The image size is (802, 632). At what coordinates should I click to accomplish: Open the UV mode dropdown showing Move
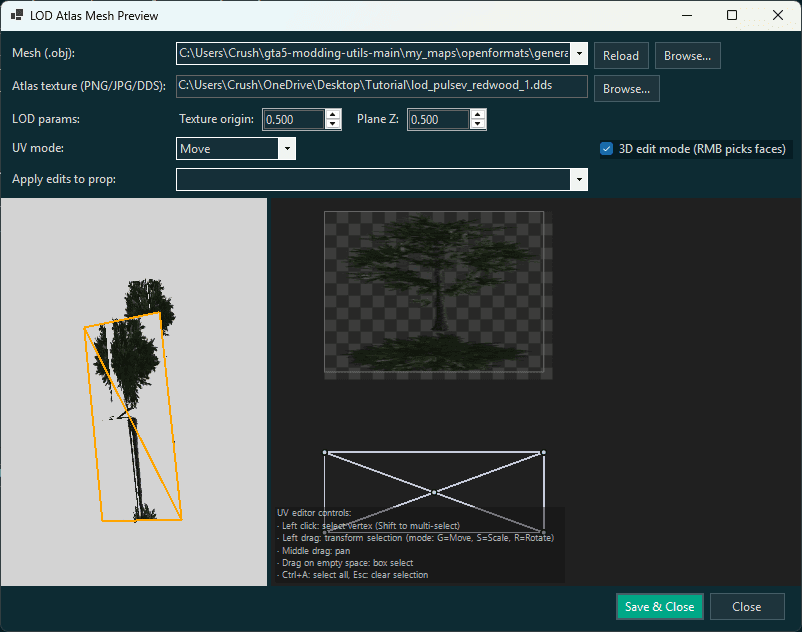(288, 148)
